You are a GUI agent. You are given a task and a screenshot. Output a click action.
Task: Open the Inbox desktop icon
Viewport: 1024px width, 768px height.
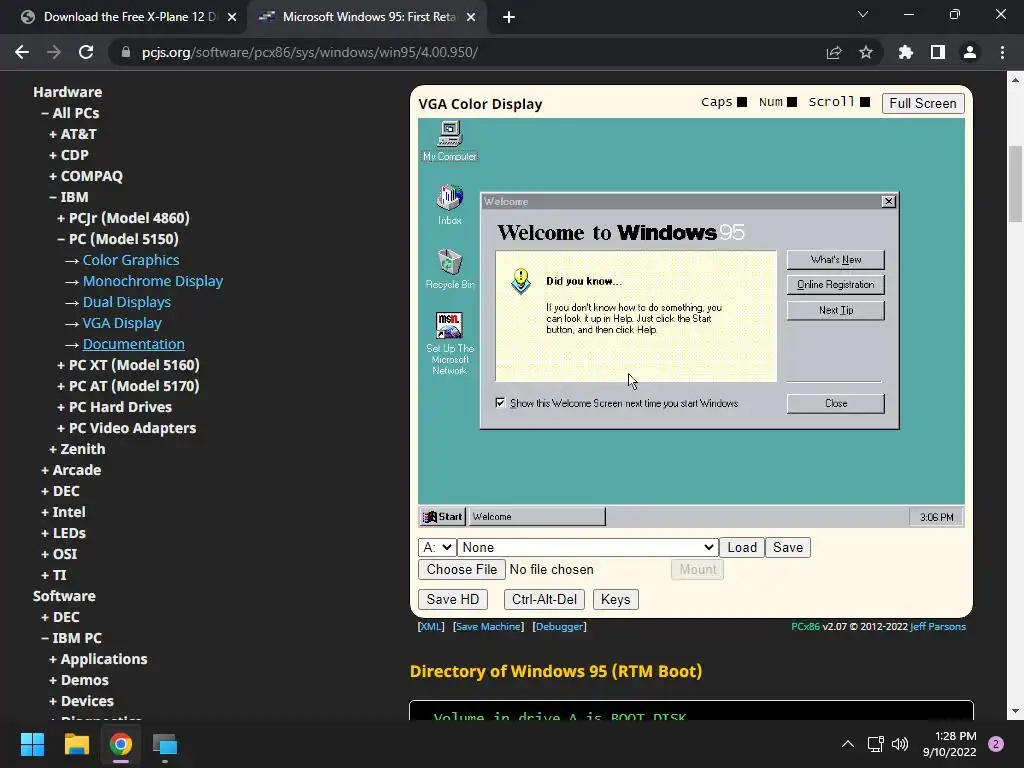(x=449, y=204)
